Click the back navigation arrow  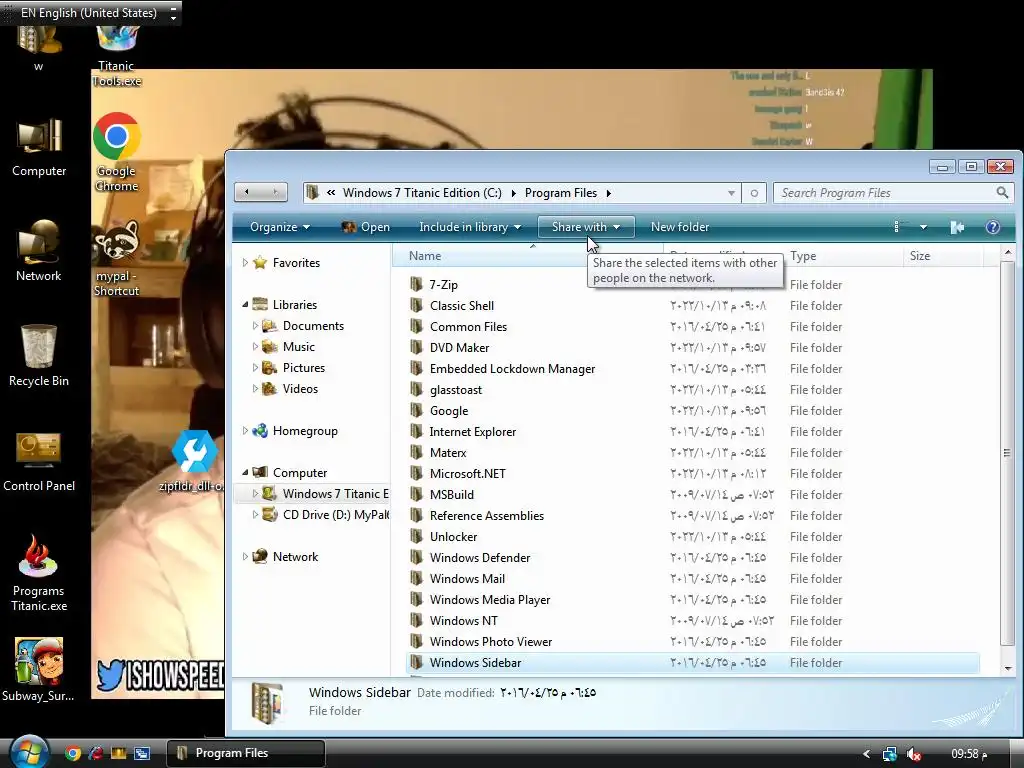[x=247, y=192]
